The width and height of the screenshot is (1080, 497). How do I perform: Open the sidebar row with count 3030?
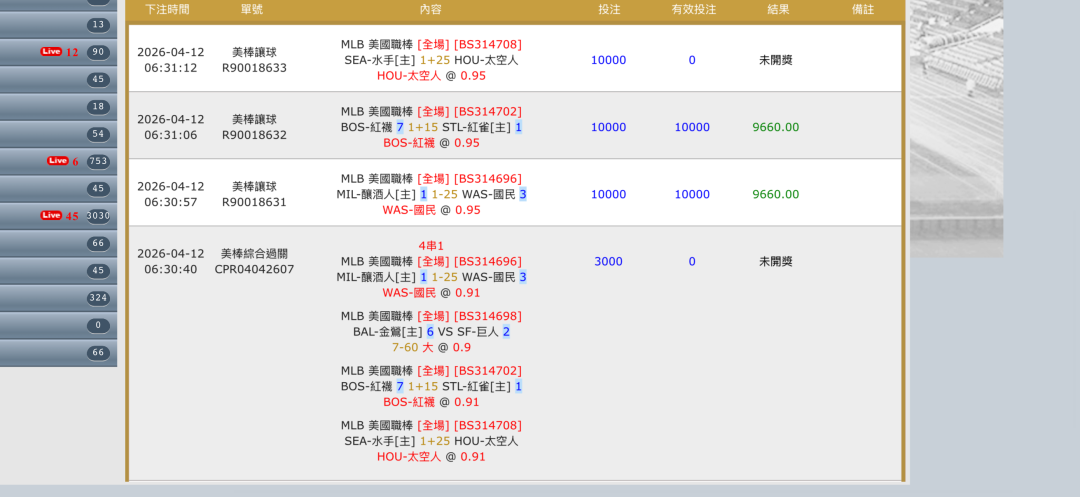pos(58,215)
